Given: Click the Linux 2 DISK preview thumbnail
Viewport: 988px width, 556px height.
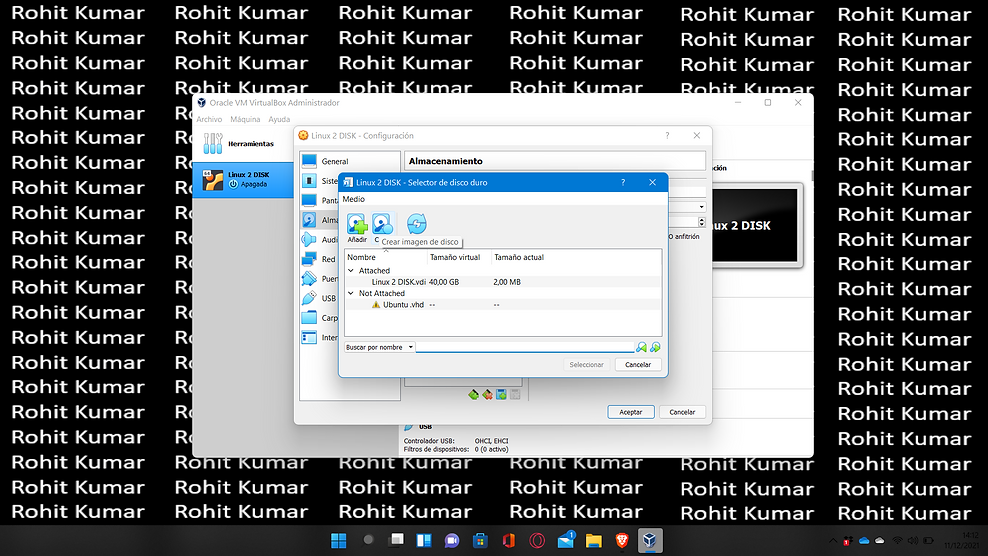Looking at the screenshot, I should pos(757,225).
